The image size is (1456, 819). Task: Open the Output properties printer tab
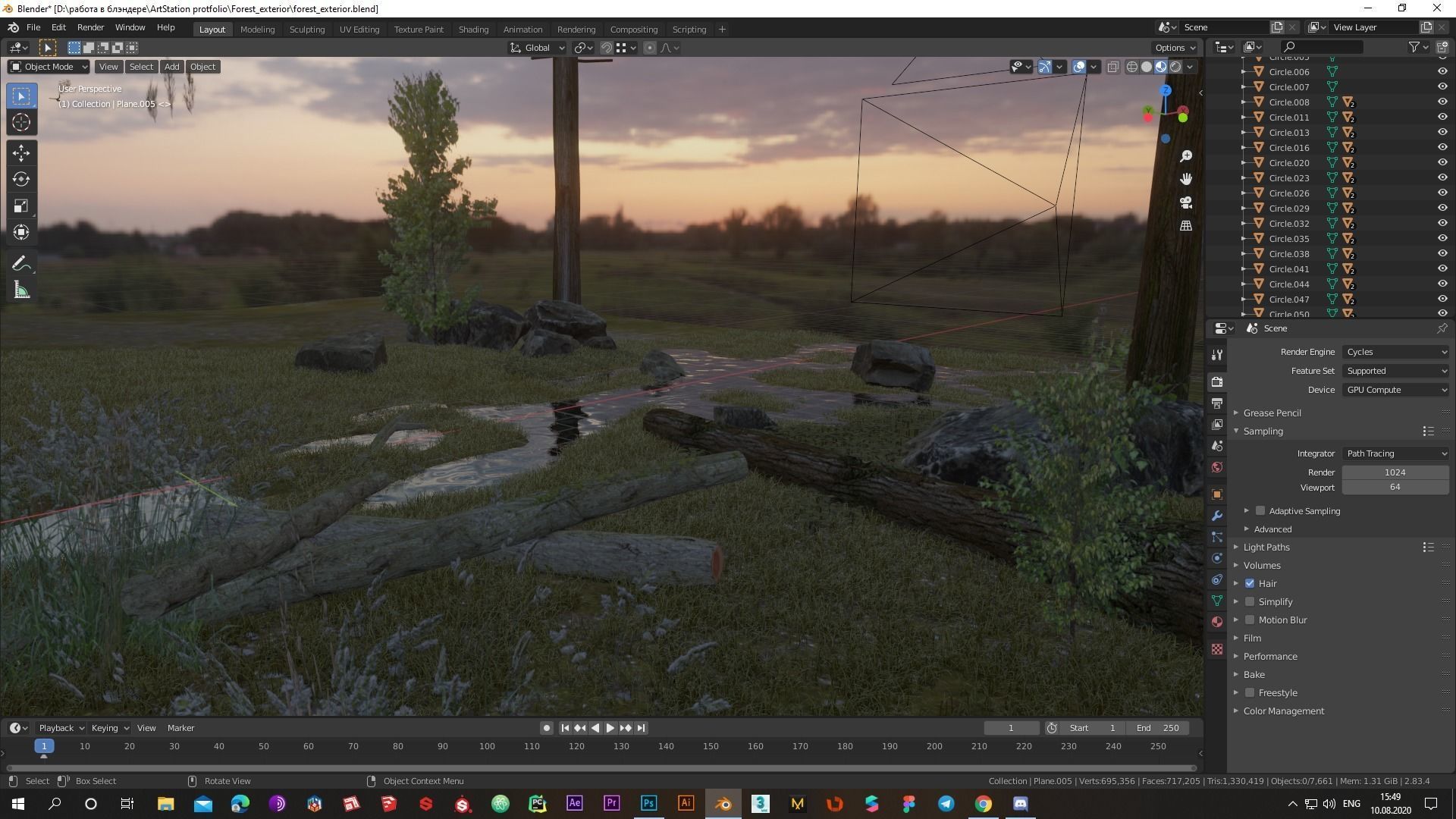click(1217, 403)
